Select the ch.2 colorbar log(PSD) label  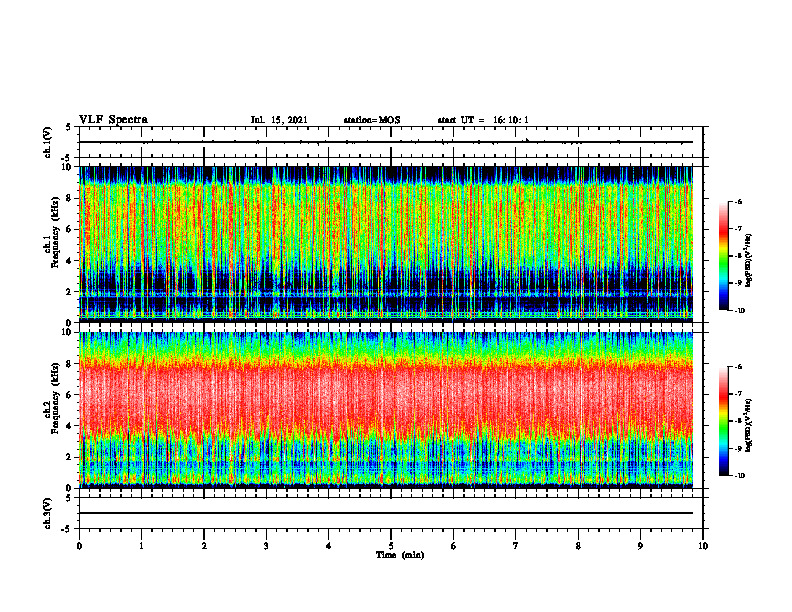(749, 425)
